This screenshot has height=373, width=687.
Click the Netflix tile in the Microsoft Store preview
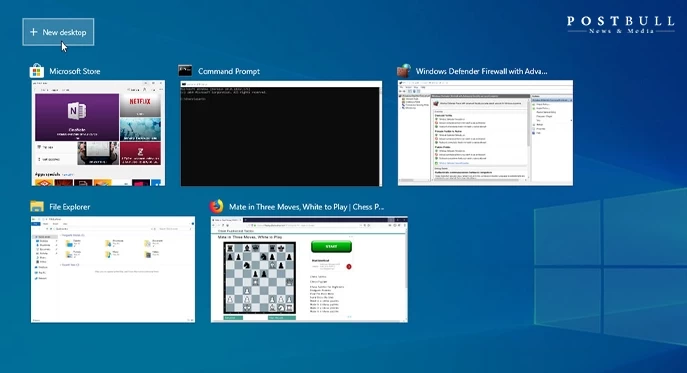pos(140,105)
